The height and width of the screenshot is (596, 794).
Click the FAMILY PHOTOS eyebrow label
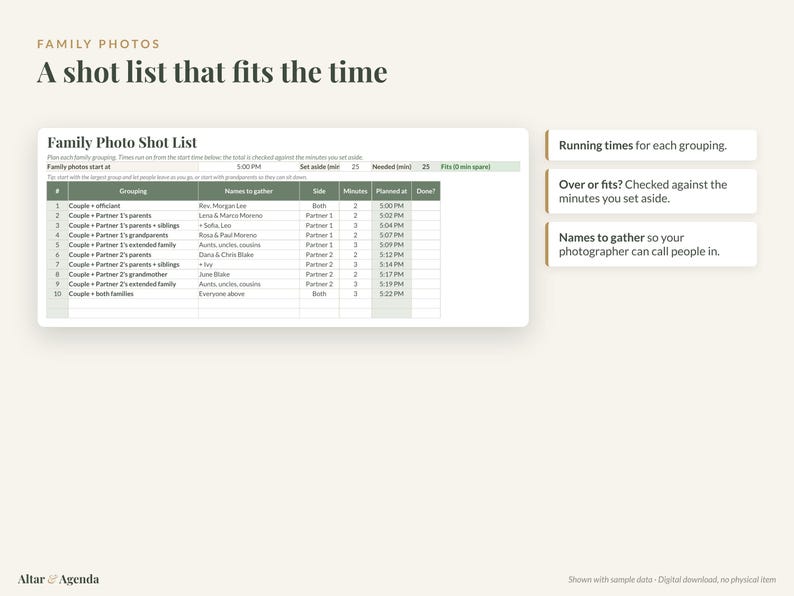tap(98, 44)
